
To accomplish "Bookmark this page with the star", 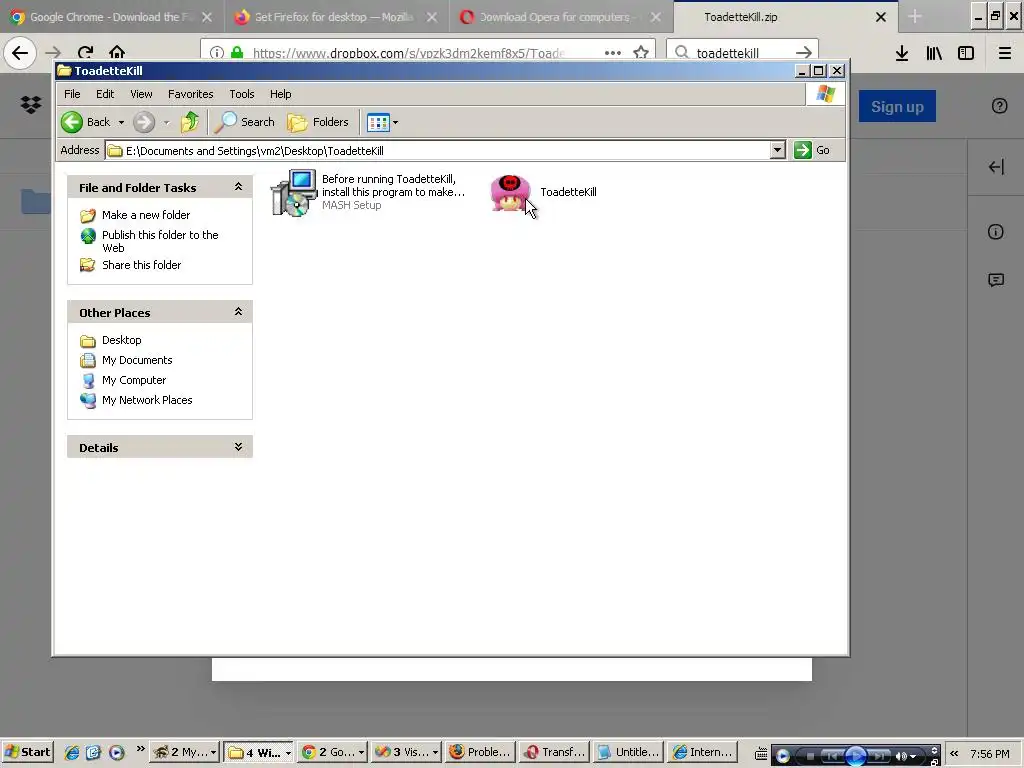I will [x=641, y=52].
